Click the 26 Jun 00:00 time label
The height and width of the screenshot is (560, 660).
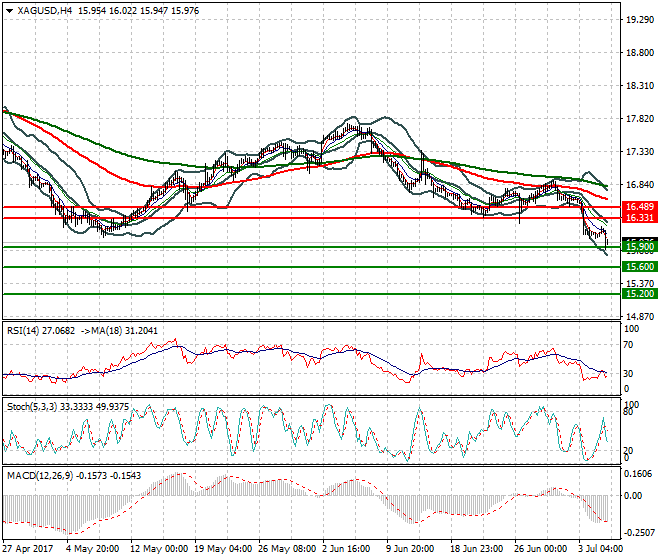[541, 549]
